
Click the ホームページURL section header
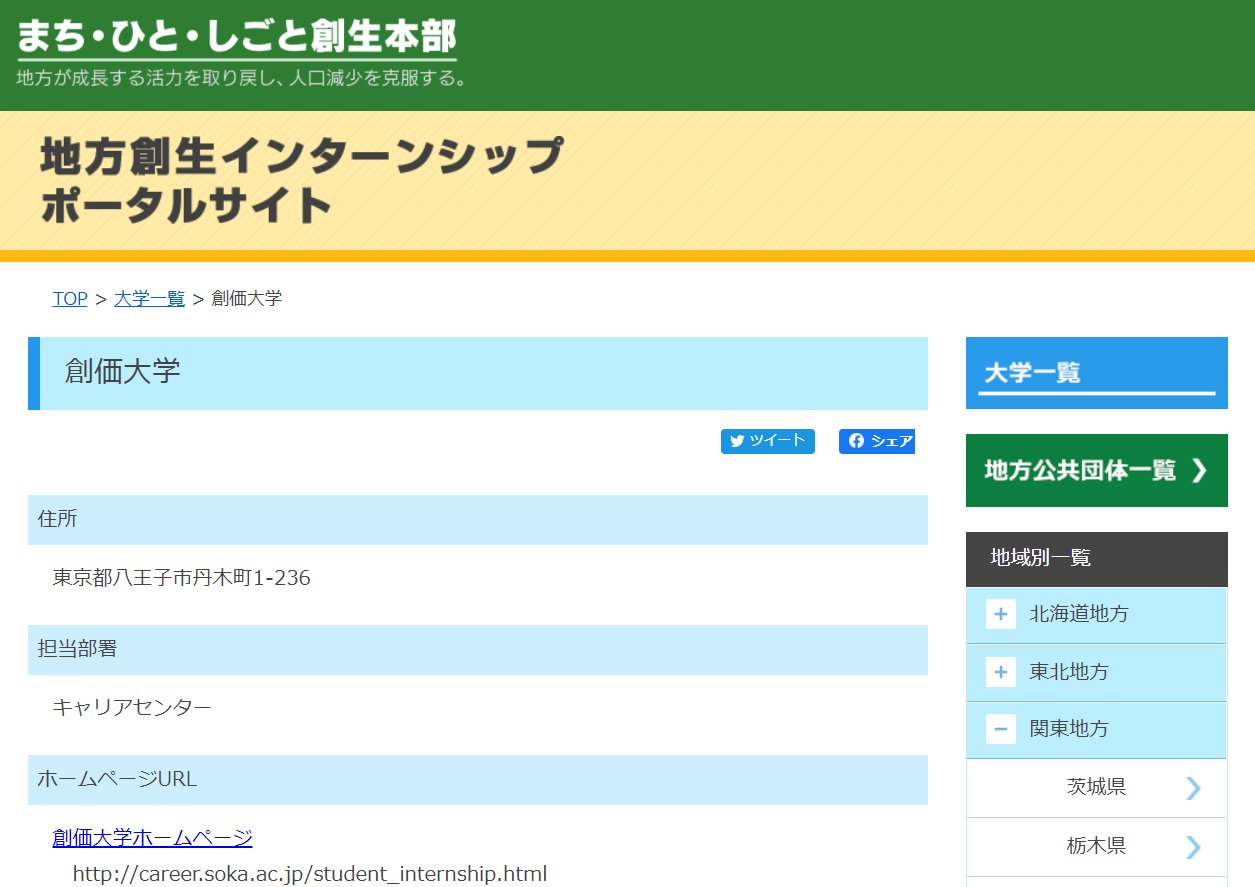(478, 780)
